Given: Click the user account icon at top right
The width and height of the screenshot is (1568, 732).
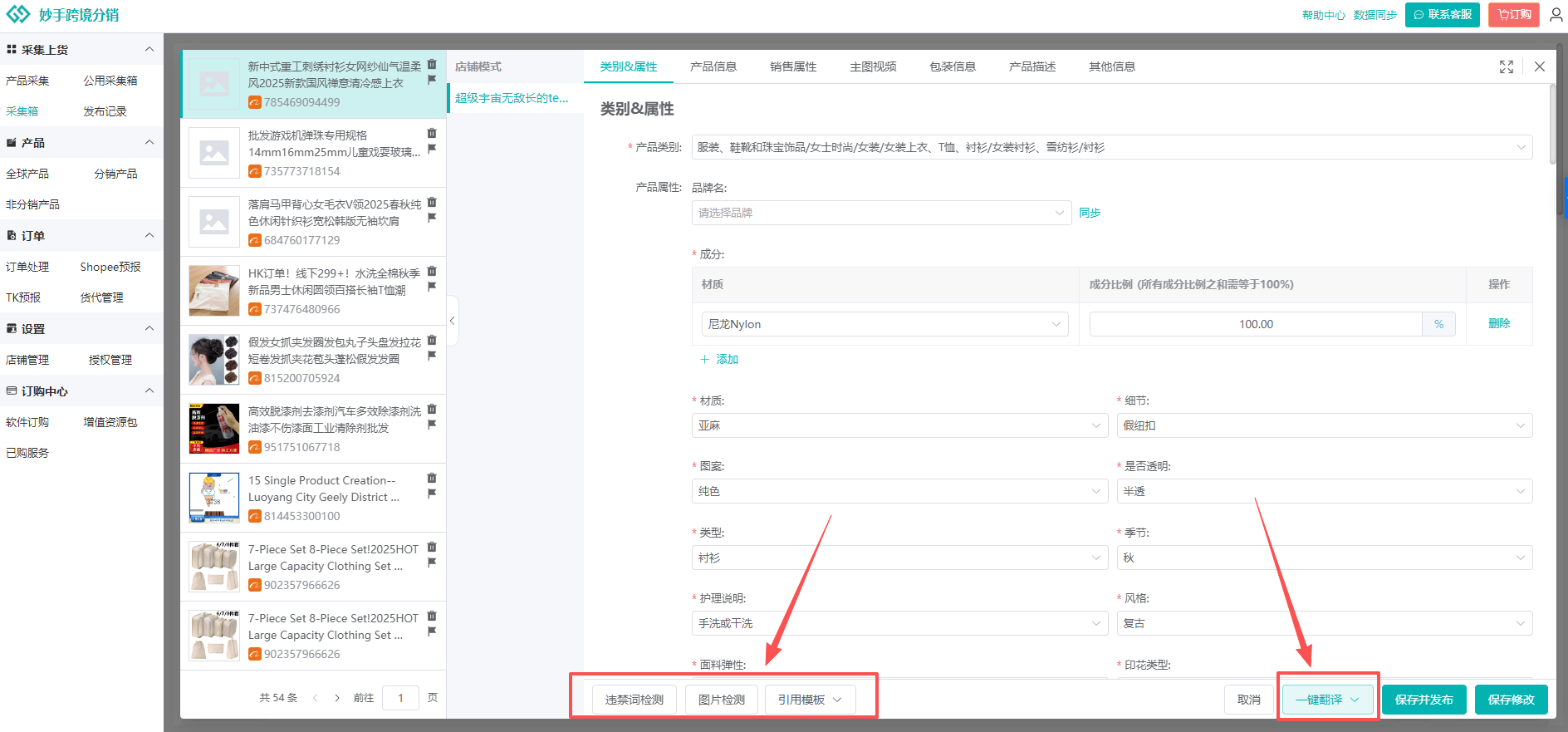Looking at the screenshot, I should coord(1556,15).
